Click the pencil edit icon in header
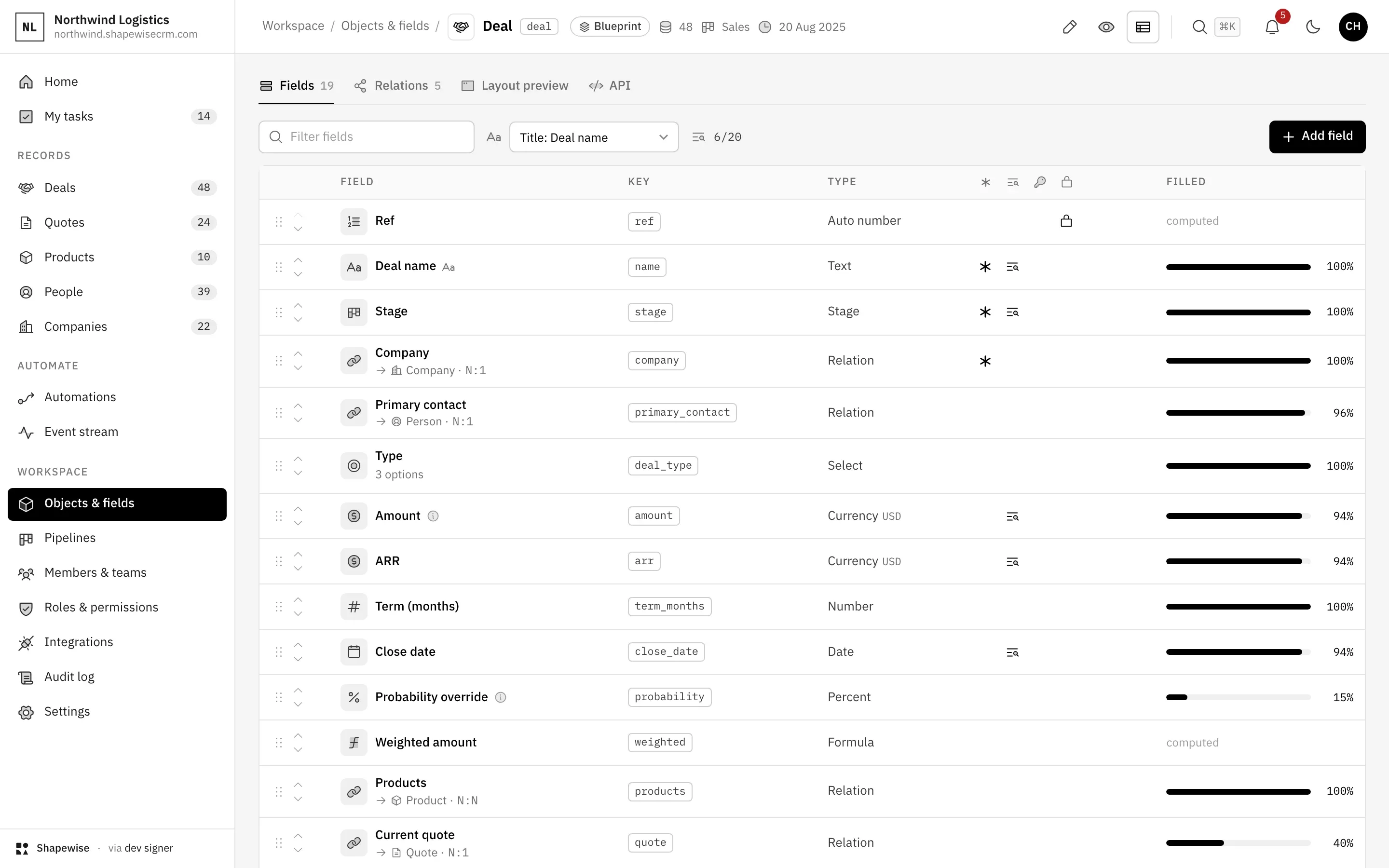Viewport: 1389px width, 868px height. point(1069,27)
